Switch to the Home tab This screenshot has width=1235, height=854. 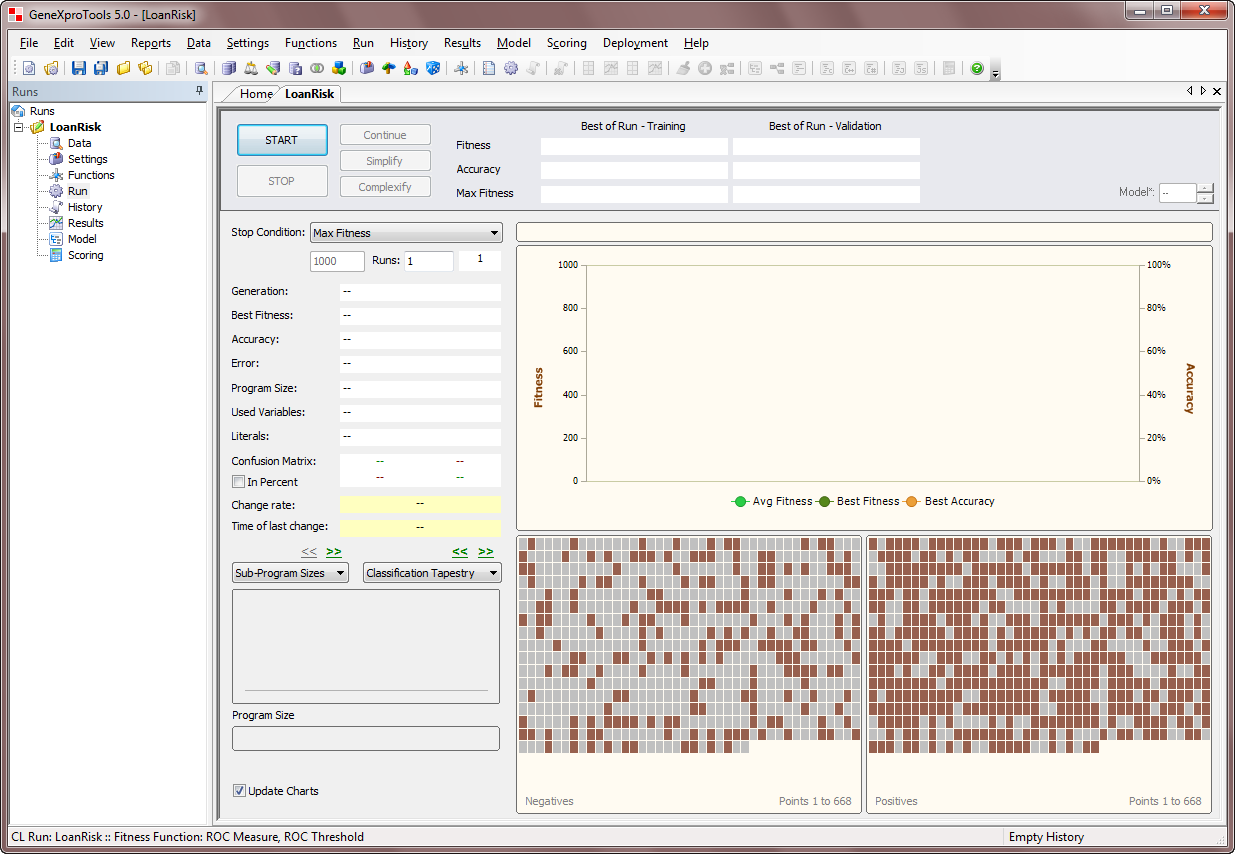[x=256, y=94]
